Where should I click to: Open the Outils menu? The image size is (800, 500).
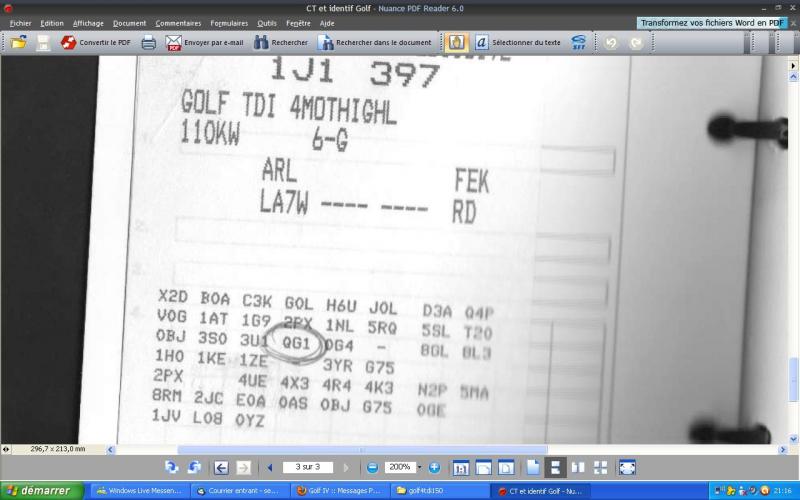coord(267,23)
